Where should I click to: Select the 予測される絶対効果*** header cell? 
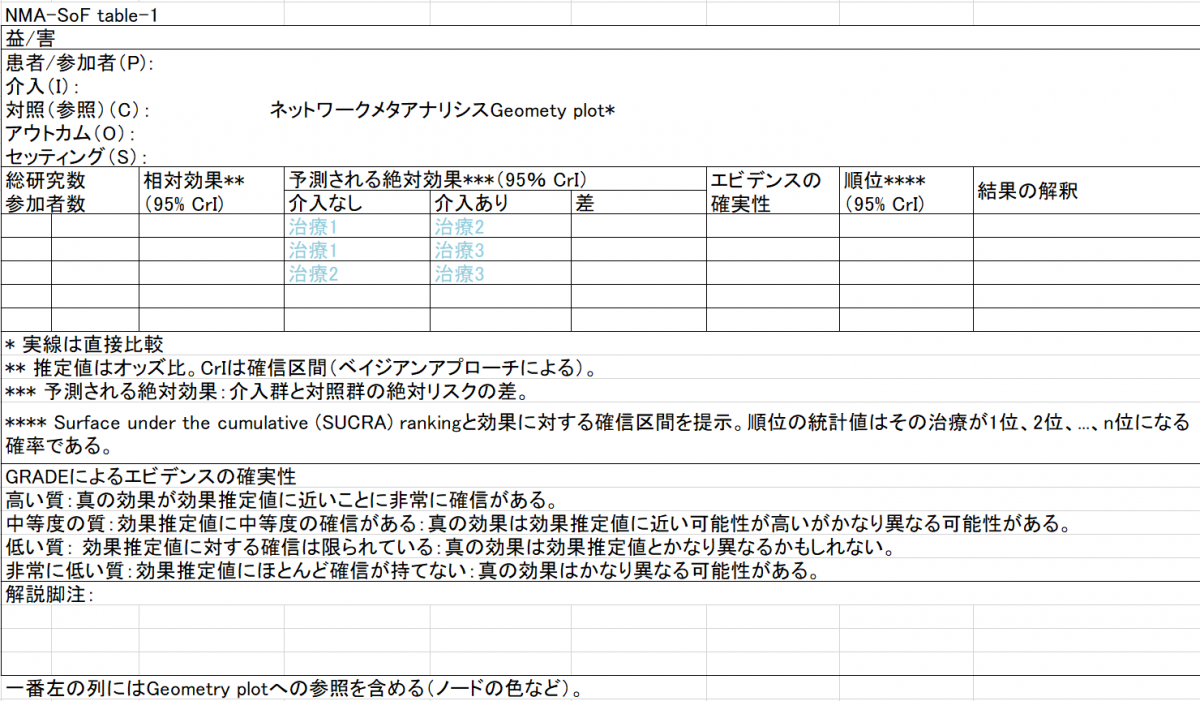point(437,180)
